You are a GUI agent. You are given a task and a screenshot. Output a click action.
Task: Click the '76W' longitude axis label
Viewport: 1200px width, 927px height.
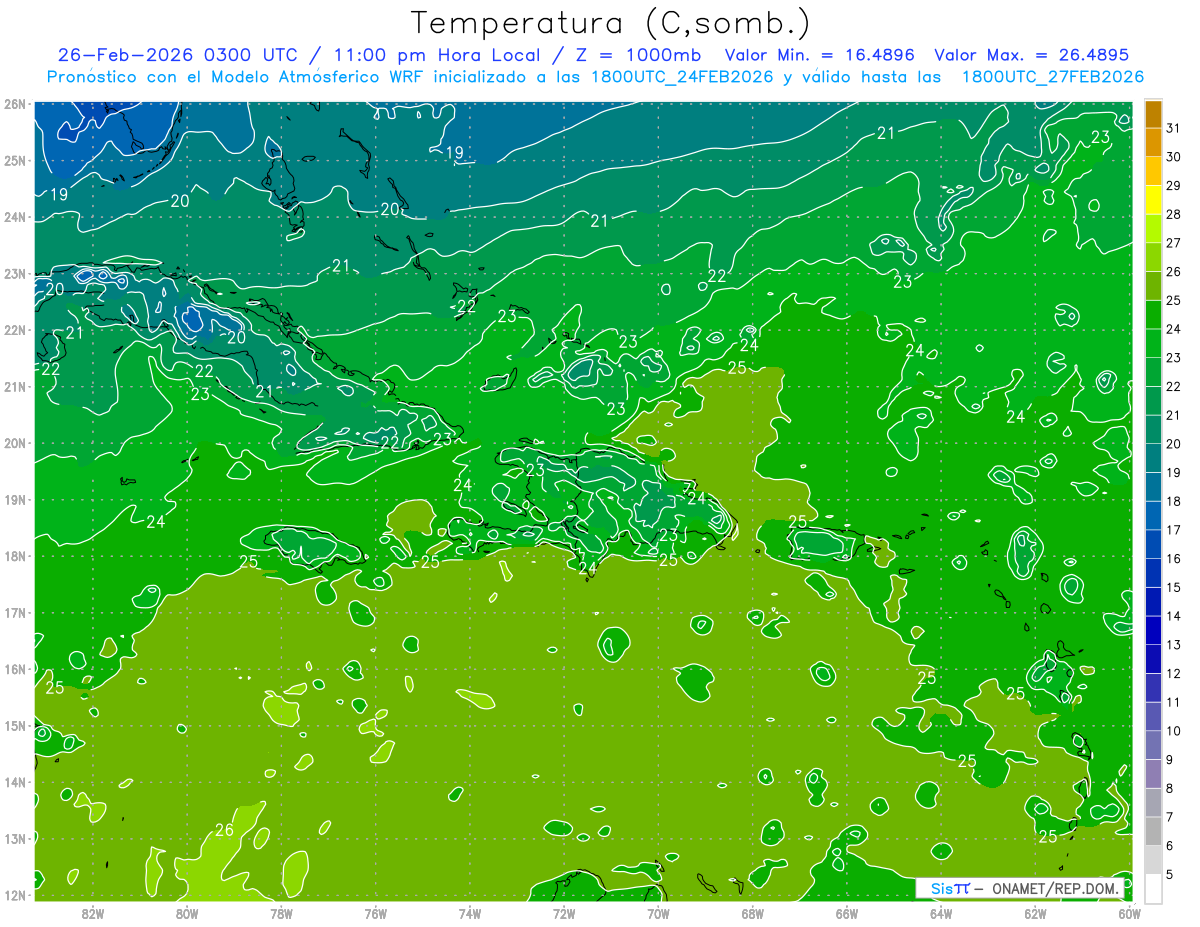pyautogui.click(x=376, y=912)
